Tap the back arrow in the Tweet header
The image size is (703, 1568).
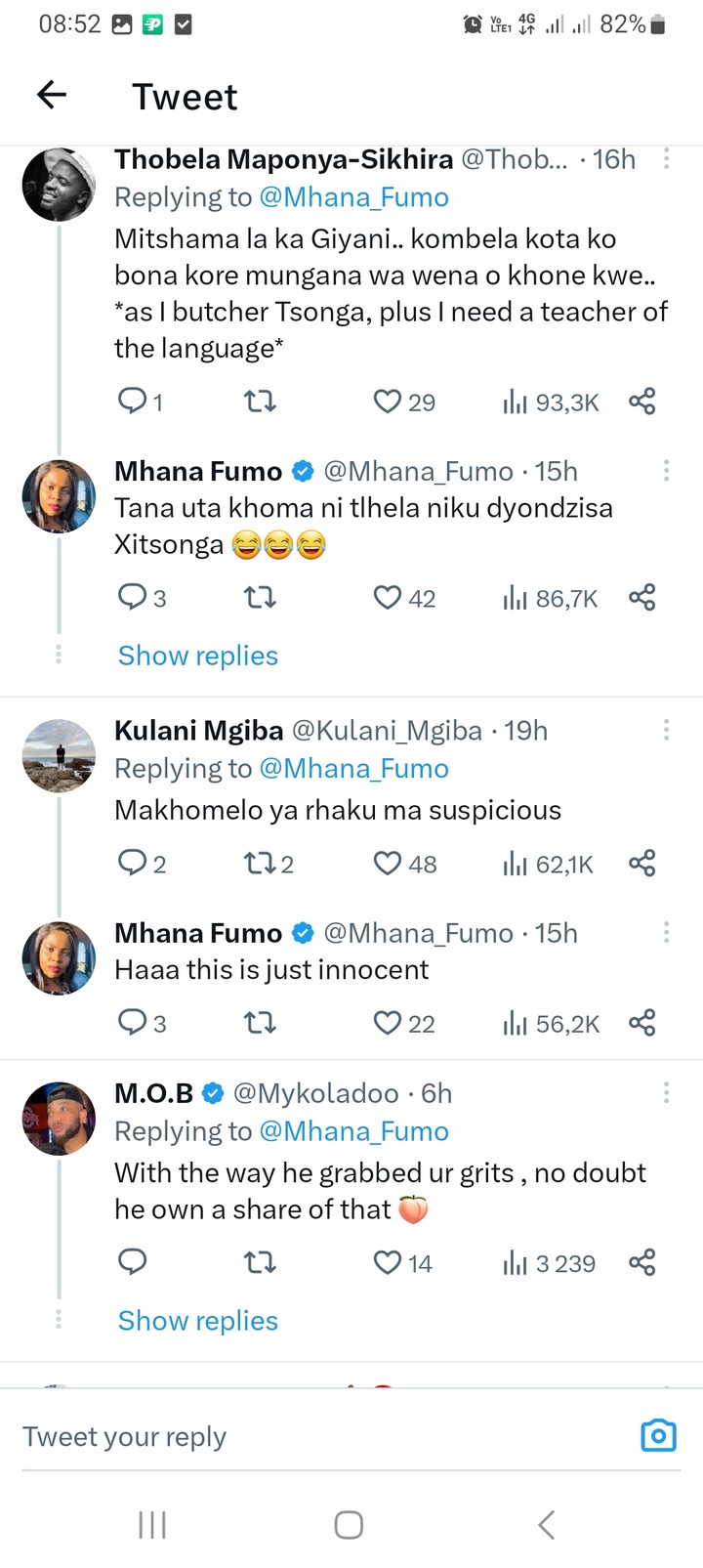pyautogui.click(x=52, y=95)
